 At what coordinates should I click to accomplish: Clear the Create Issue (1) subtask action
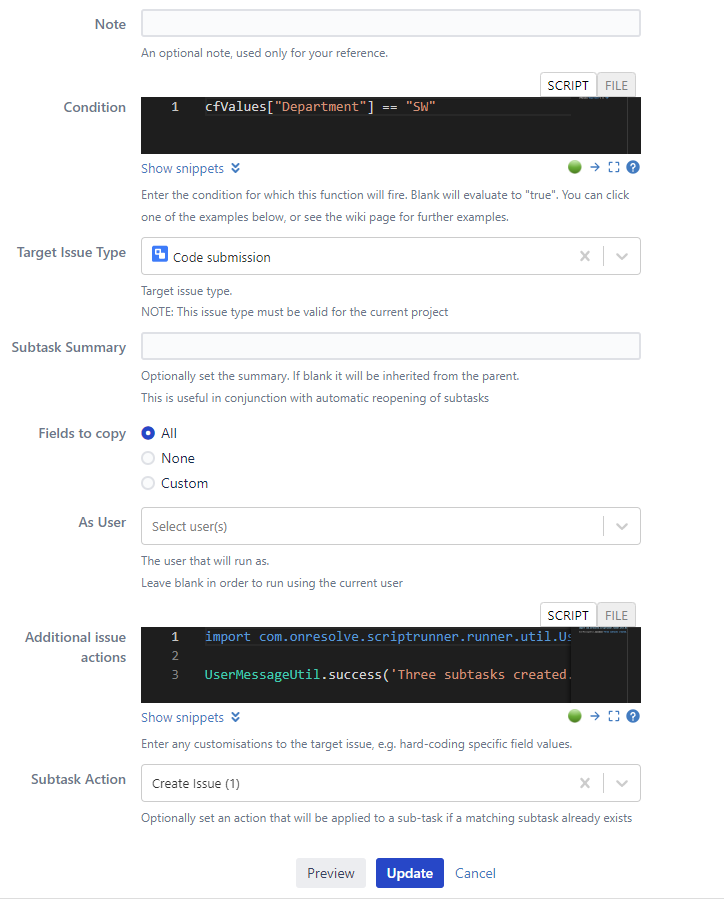click(x=585, y=783)
